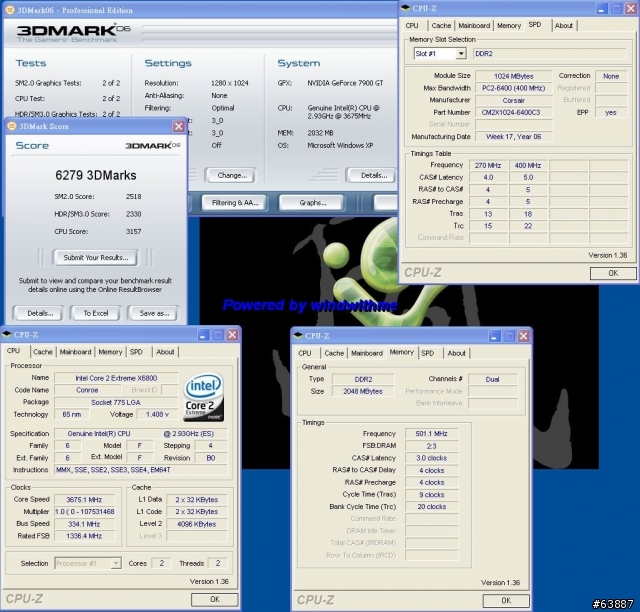Click the CPU-Z SPD window title icon
Viewport: 640px width, 612px height.
[405, 8]
